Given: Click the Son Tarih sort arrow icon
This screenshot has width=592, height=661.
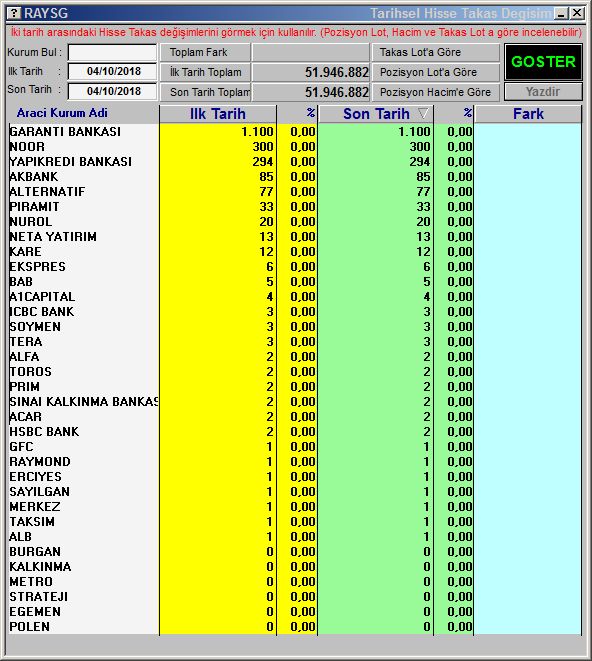Looking at the screenshot, I should coord(423,113).
